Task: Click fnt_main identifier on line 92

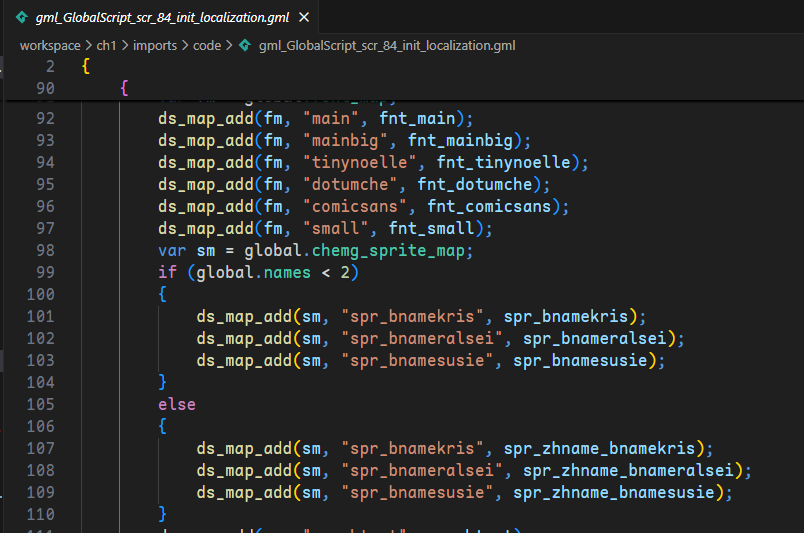Action: click(x=417, y=119)
